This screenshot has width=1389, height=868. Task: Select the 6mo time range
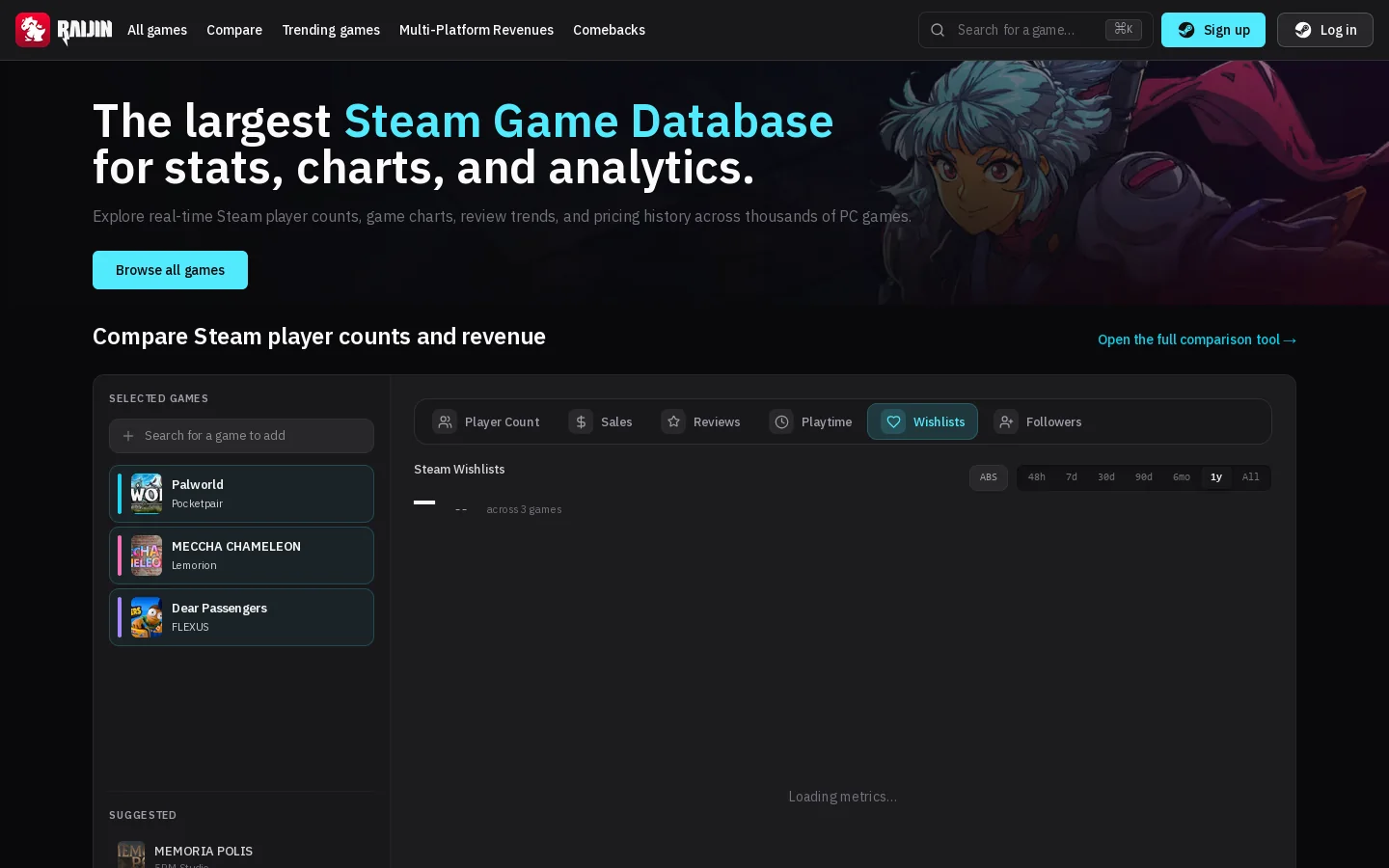tap(1182, 477)
